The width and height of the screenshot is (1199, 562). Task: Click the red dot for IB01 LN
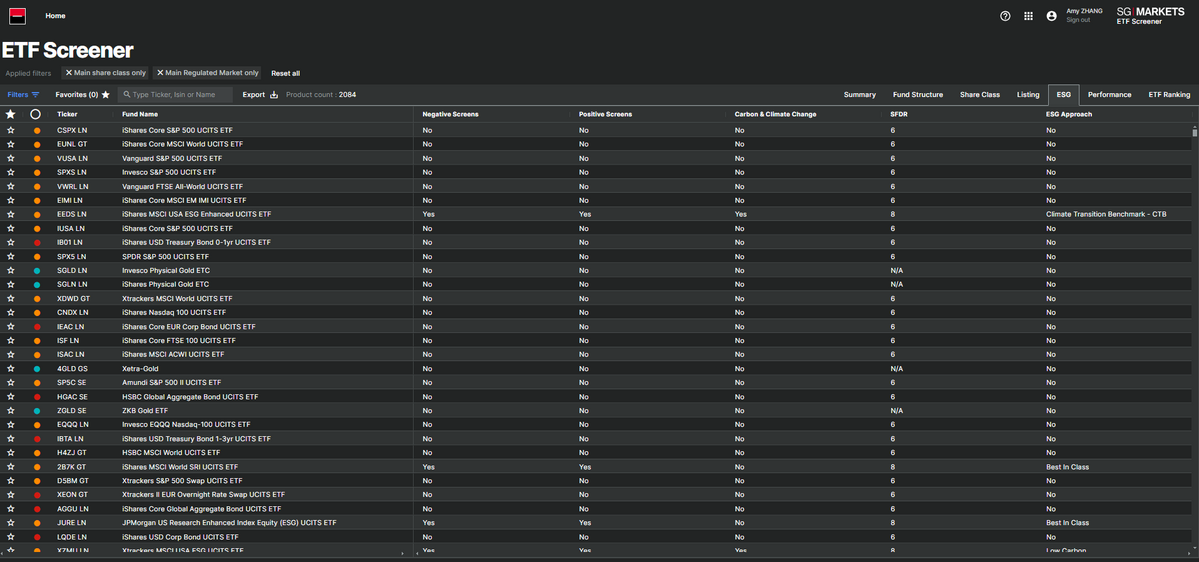click(x=37, y=242)
